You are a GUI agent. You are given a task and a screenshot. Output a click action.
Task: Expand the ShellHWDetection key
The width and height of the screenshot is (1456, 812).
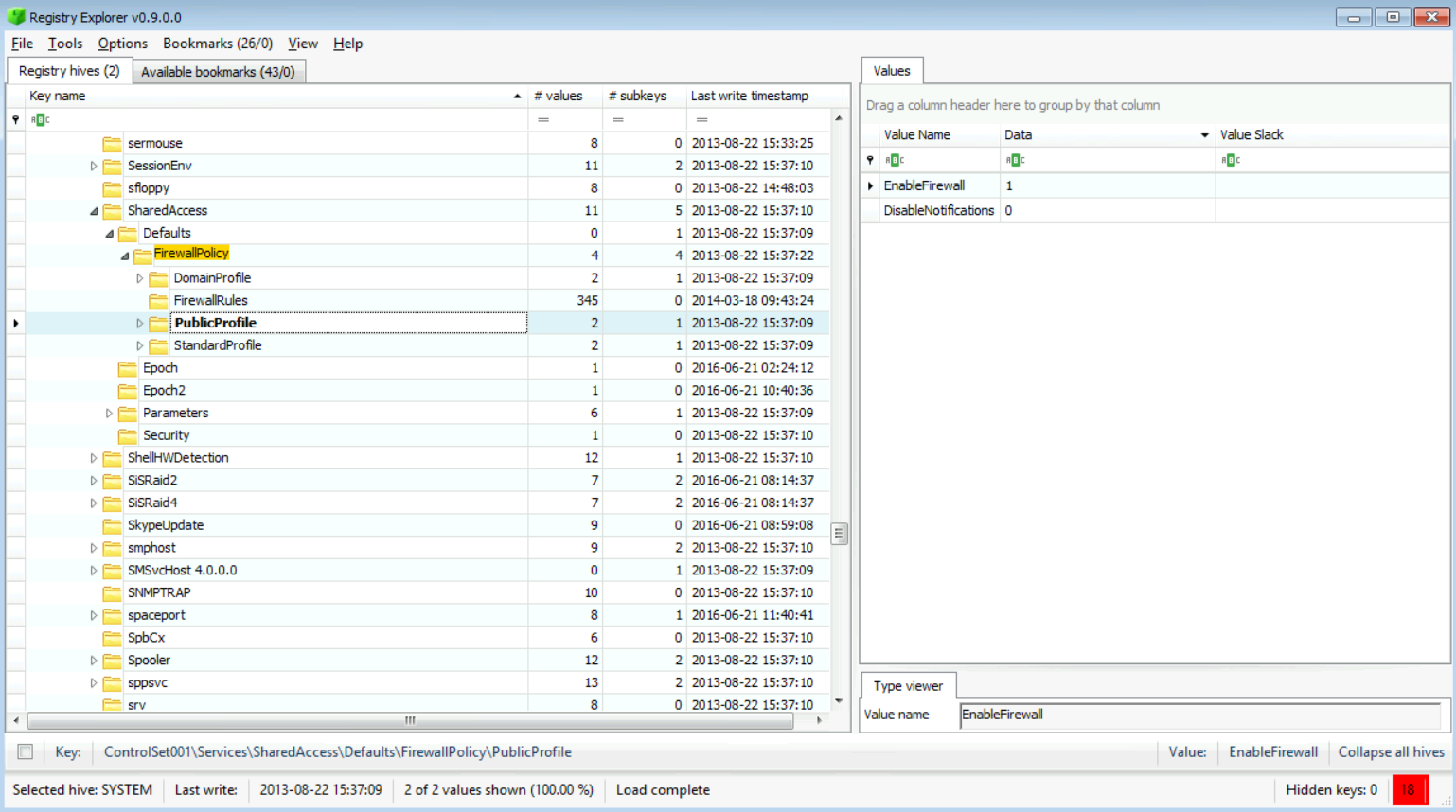click(94, 458)
